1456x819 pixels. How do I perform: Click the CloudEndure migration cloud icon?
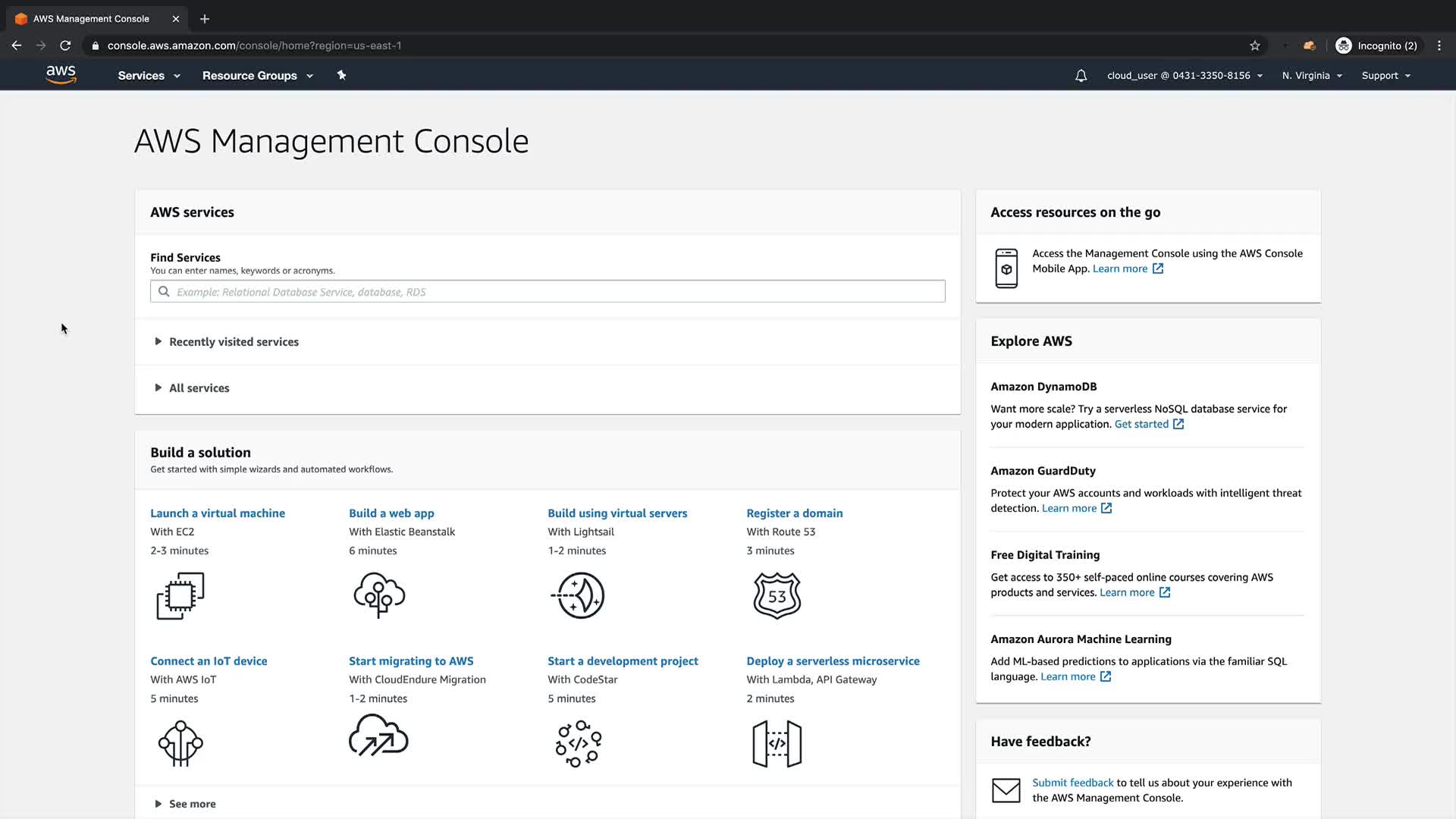click(x=378, y=736)
